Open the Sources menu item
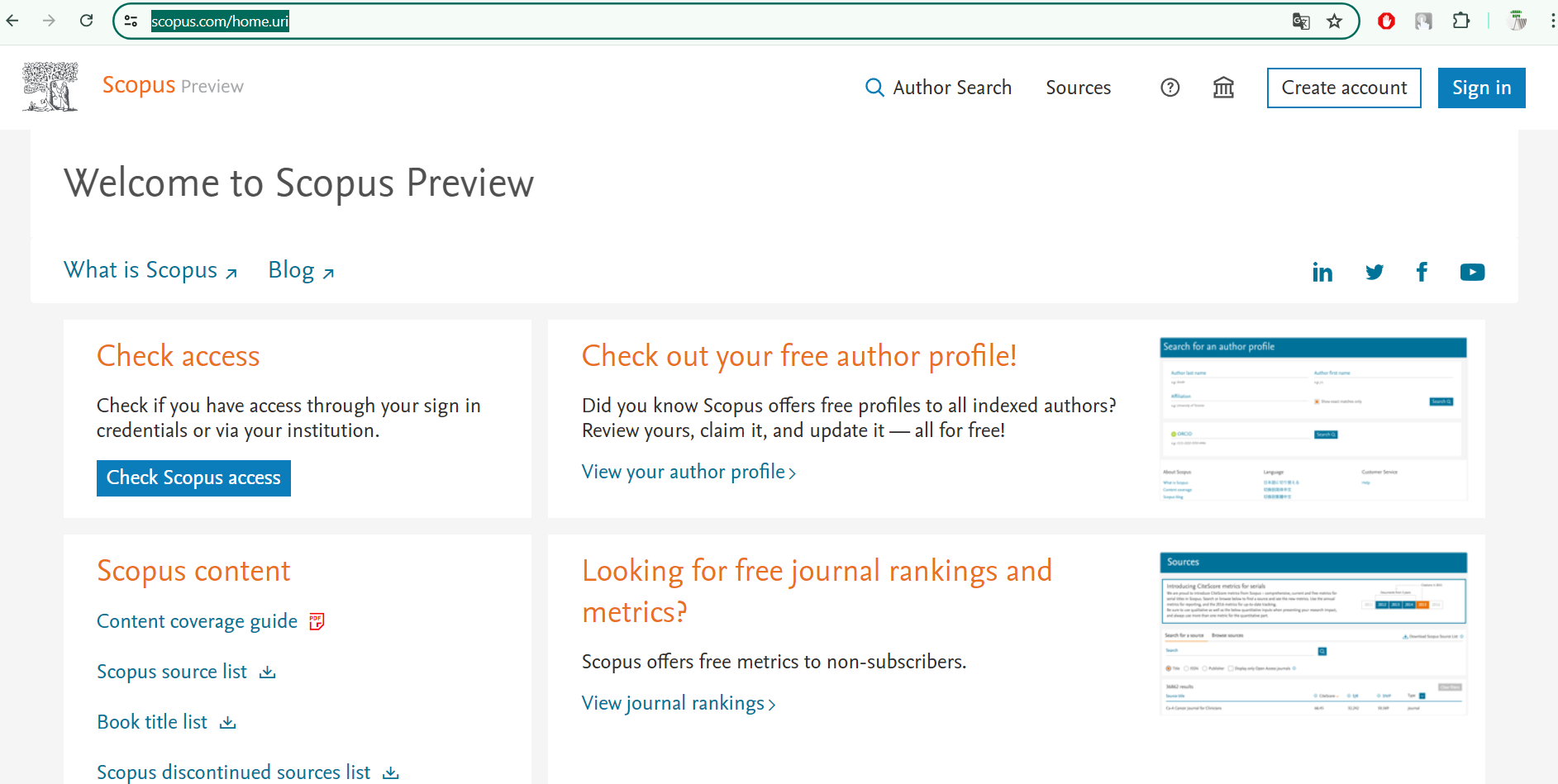This screenshot has height=784, width=1558. (x=1078, y=88)
